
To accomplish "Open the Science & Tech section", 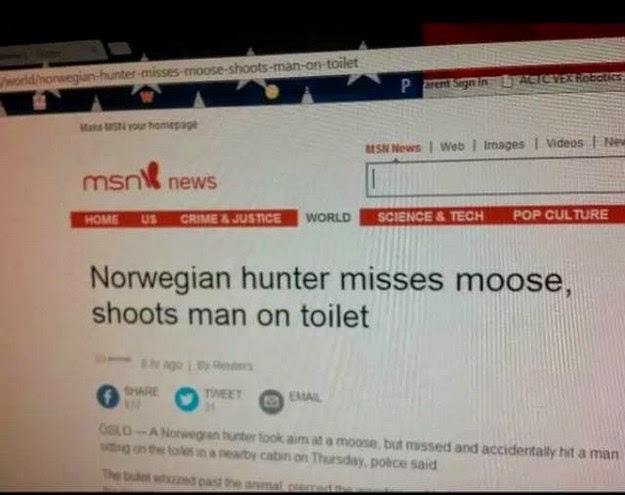I will (430, 216).
